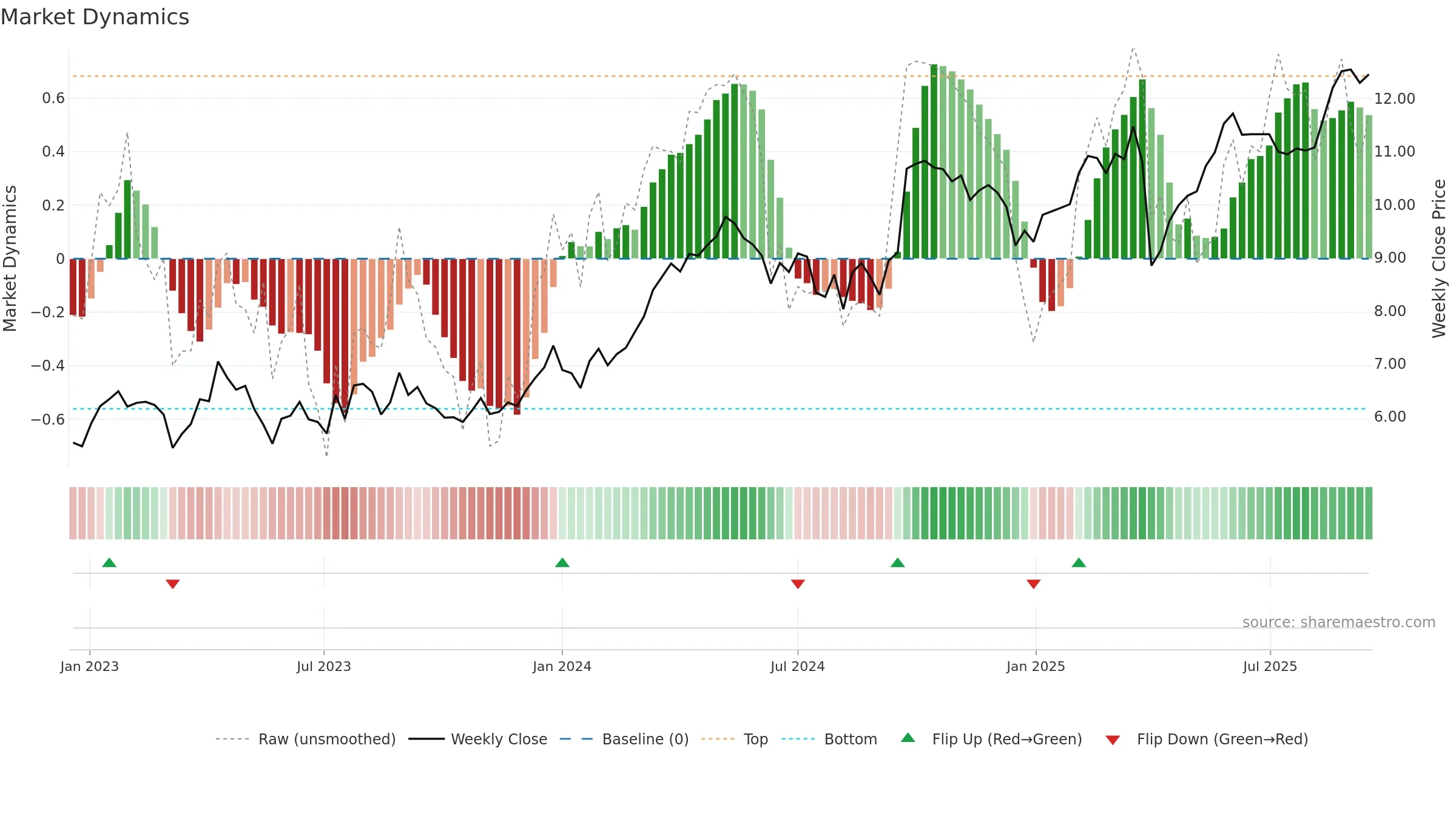Click the 11.00 price axis label
This screenshot has height=819, width=1456.
[x=1395, y=152]
